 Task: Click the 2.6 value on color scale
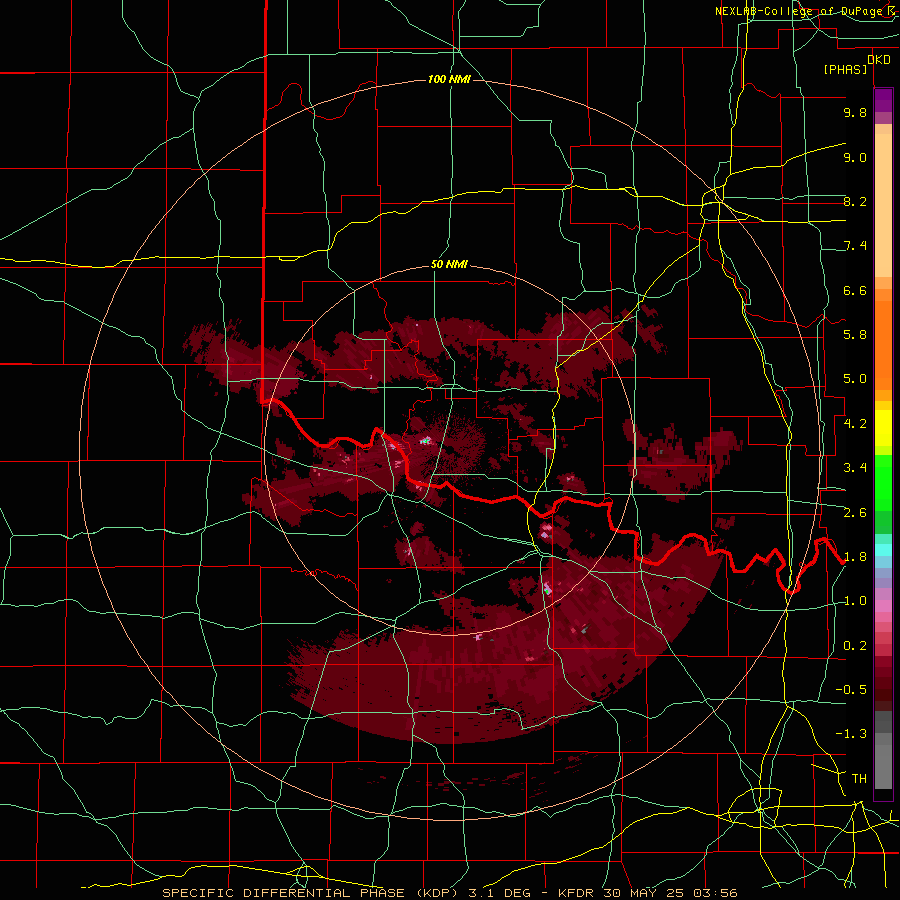[855, 513]
